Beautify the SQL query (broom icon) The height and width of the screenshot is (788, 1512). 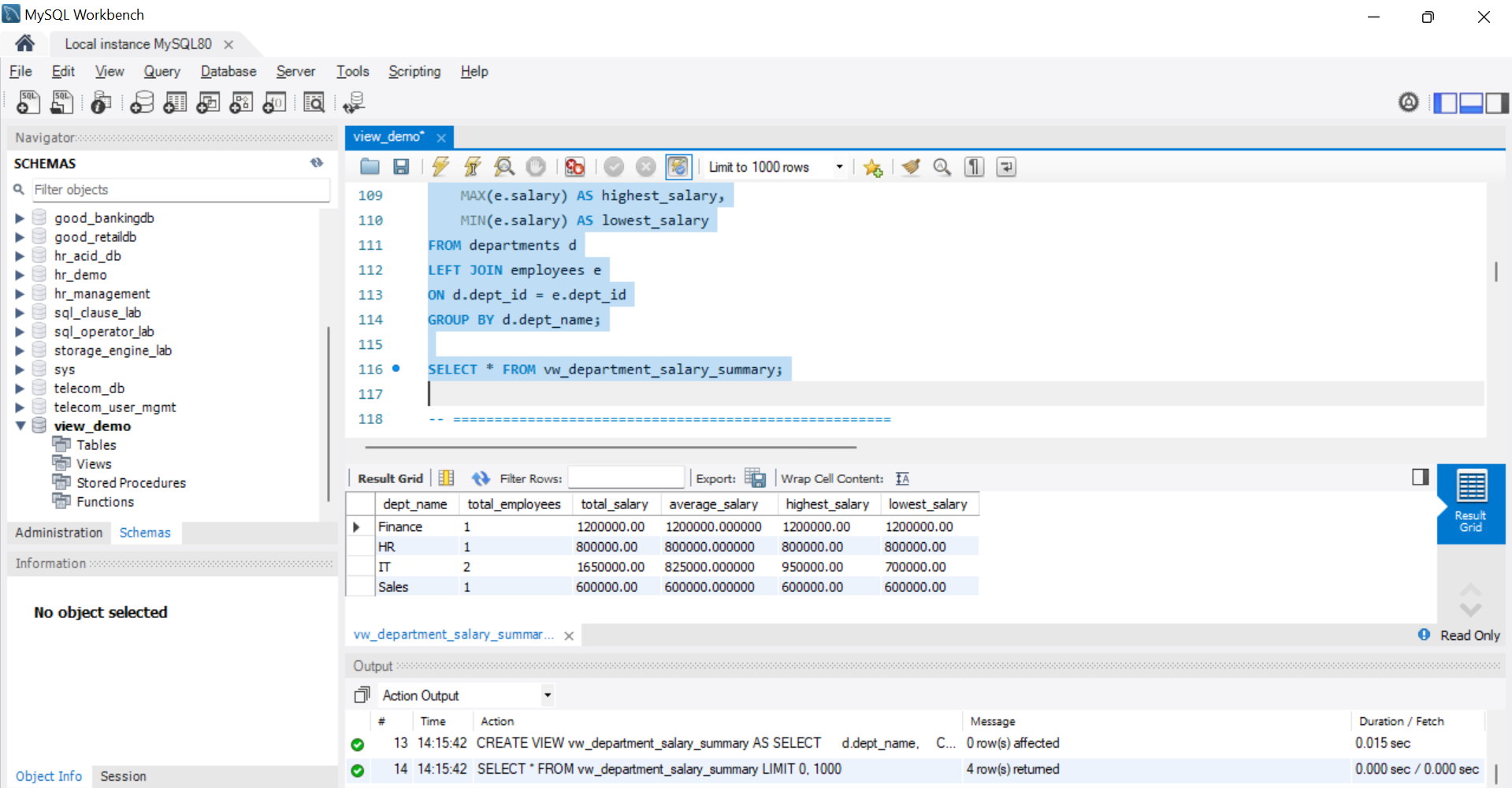(x=911, y=167)
